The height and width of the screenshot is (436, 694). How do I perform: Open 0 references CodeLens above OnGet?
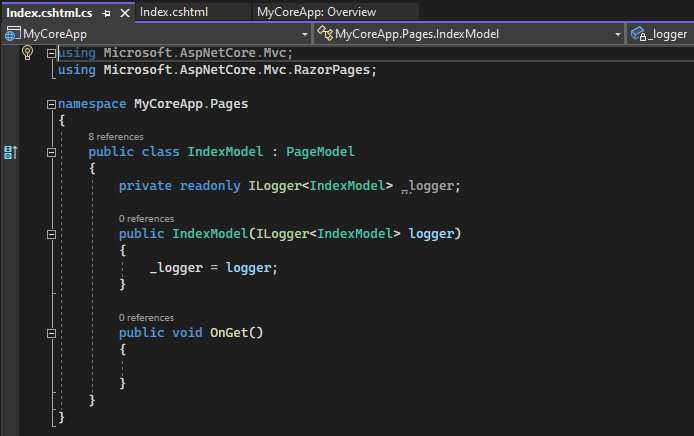147,318
